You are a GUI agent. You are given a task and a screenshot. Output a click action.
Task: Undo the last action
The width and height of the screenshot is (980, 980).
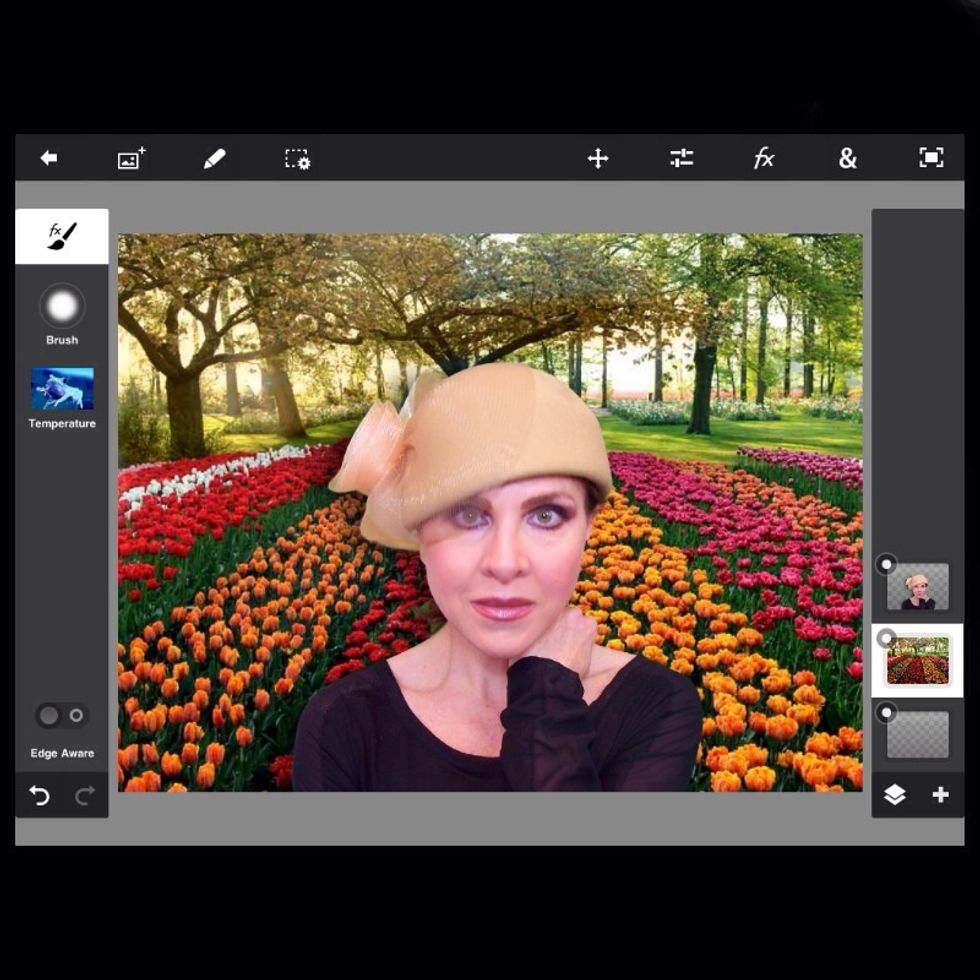click(x=39, y=795)
